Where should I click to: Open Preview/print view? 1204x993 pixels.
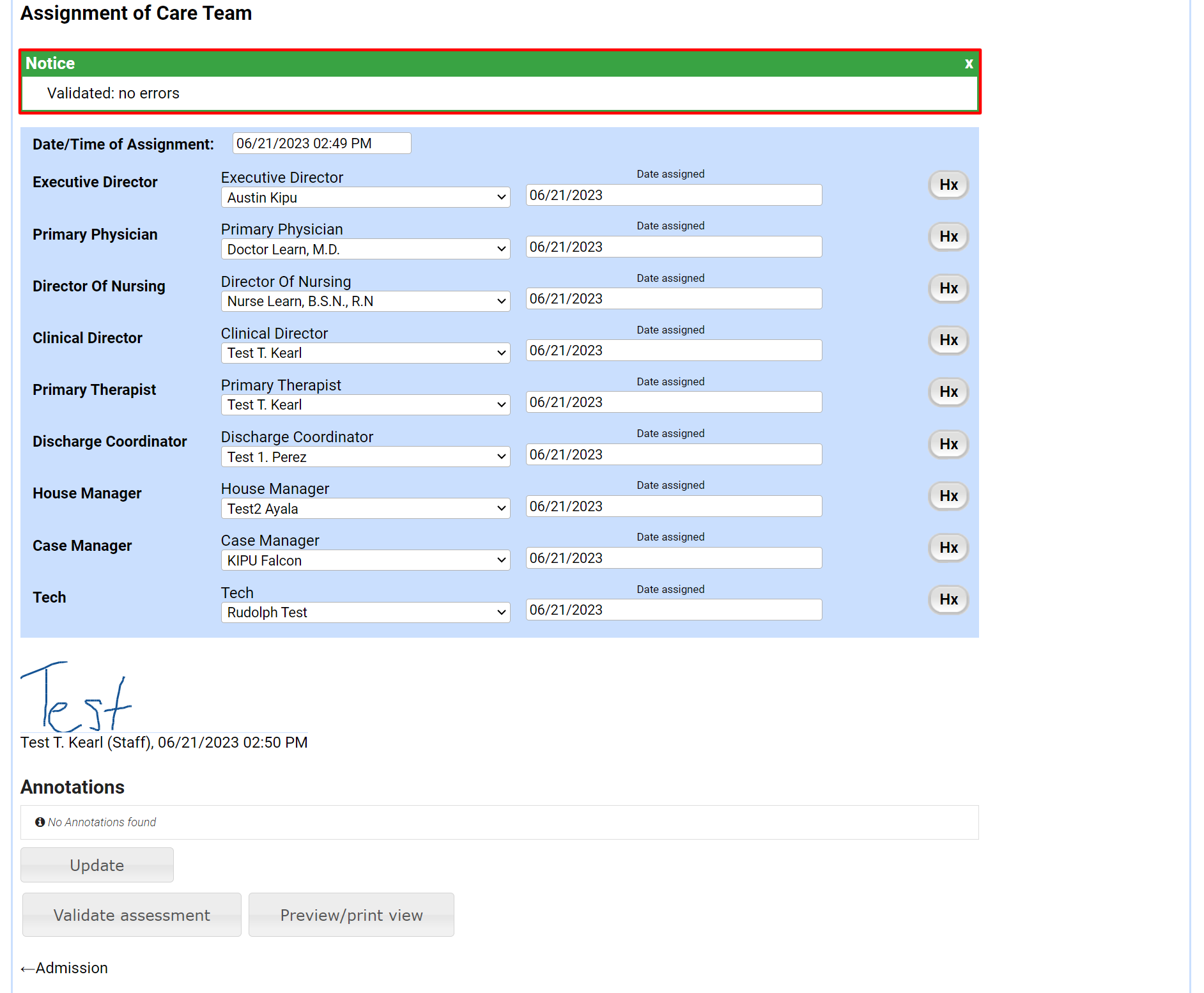pyautogui.click(x=351, y=915)
